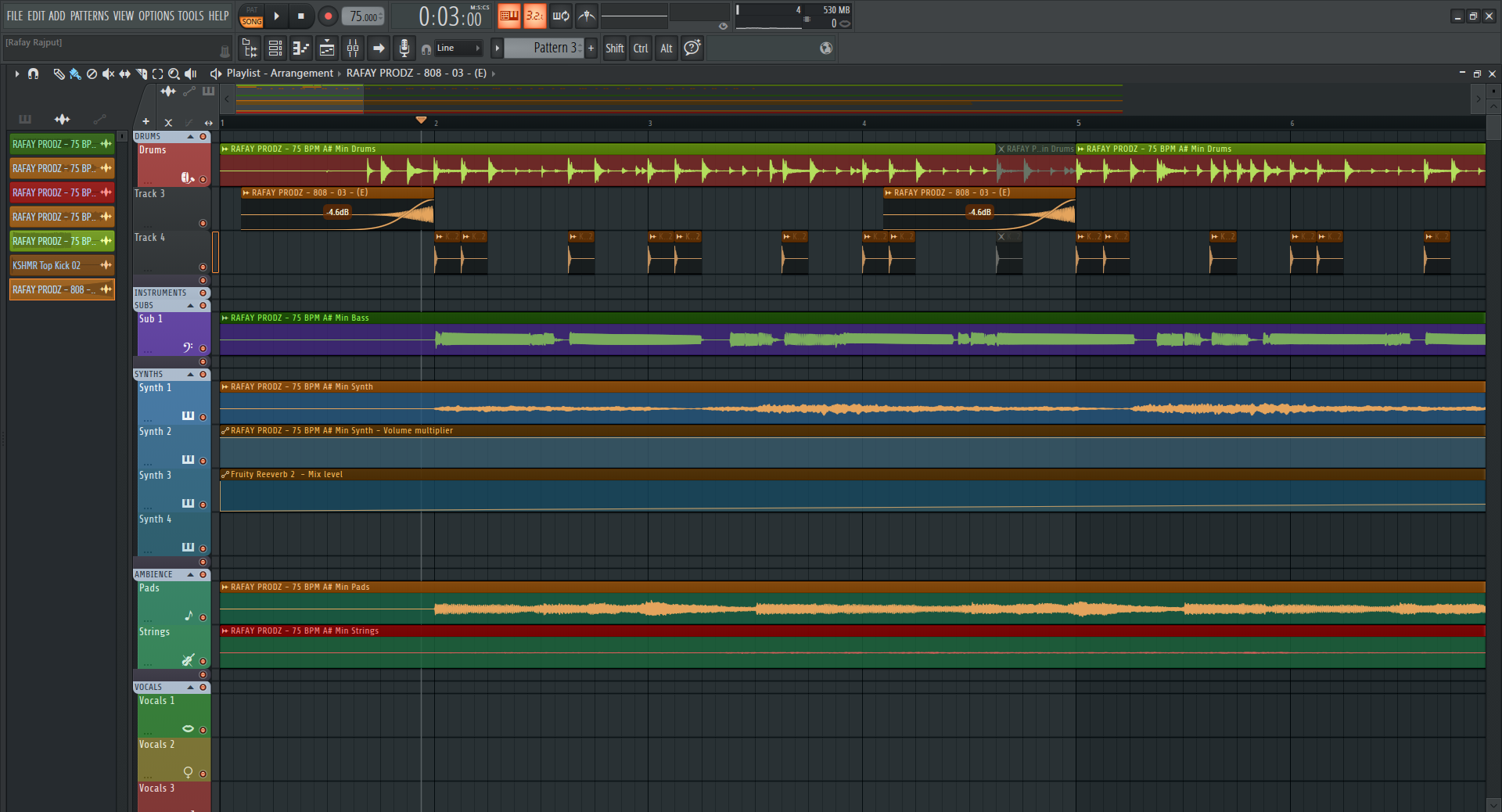Open the Line snap dropdown

pyautogui.click(x=458, y=49)
